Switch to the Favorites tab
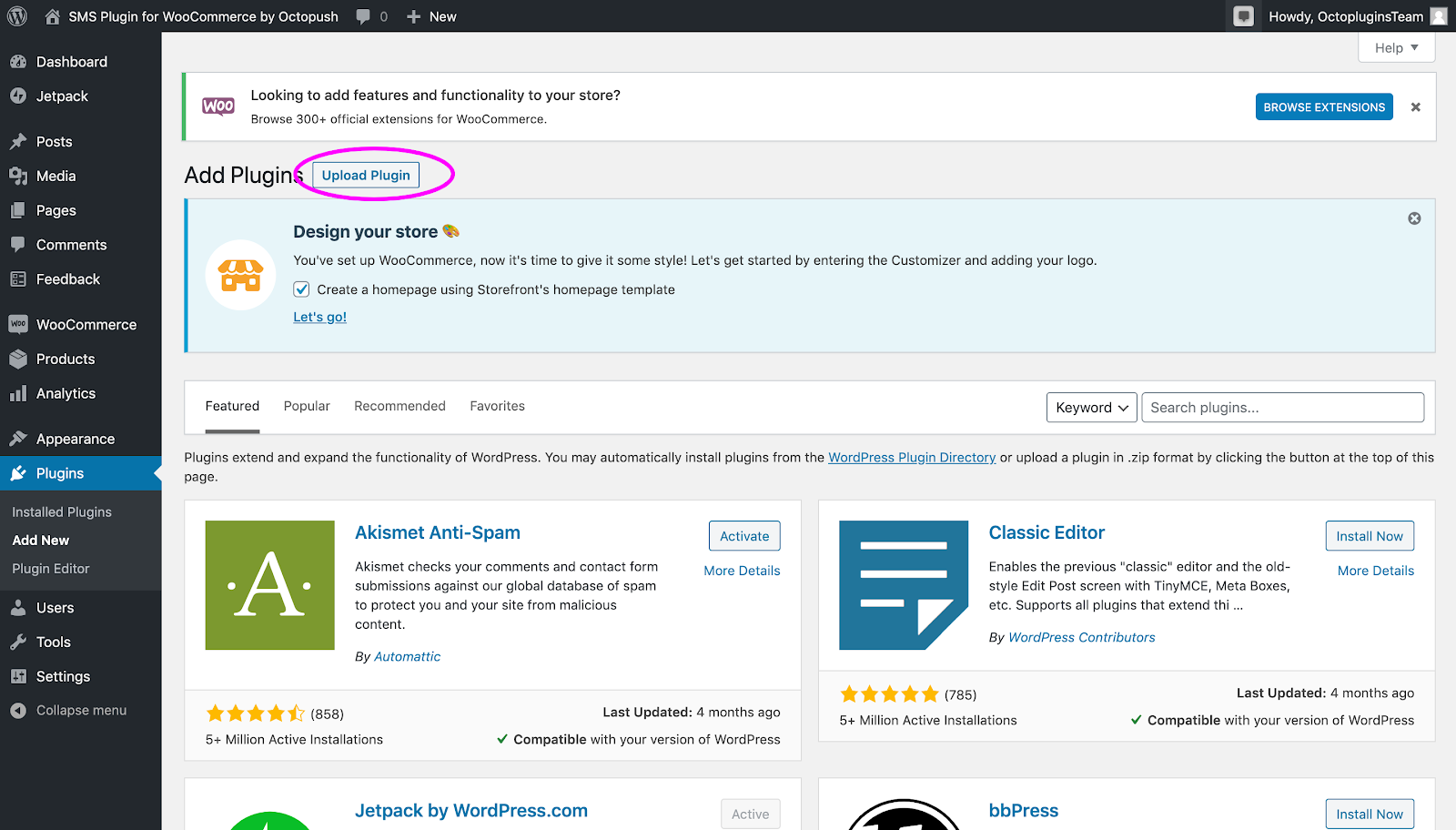Screen dimensions: 1456x830 [497, 406]
